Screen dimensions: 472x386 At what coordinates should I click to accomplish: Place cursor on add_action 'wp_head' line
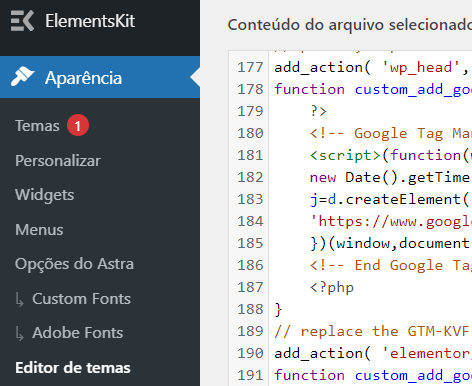coord(371,68)
